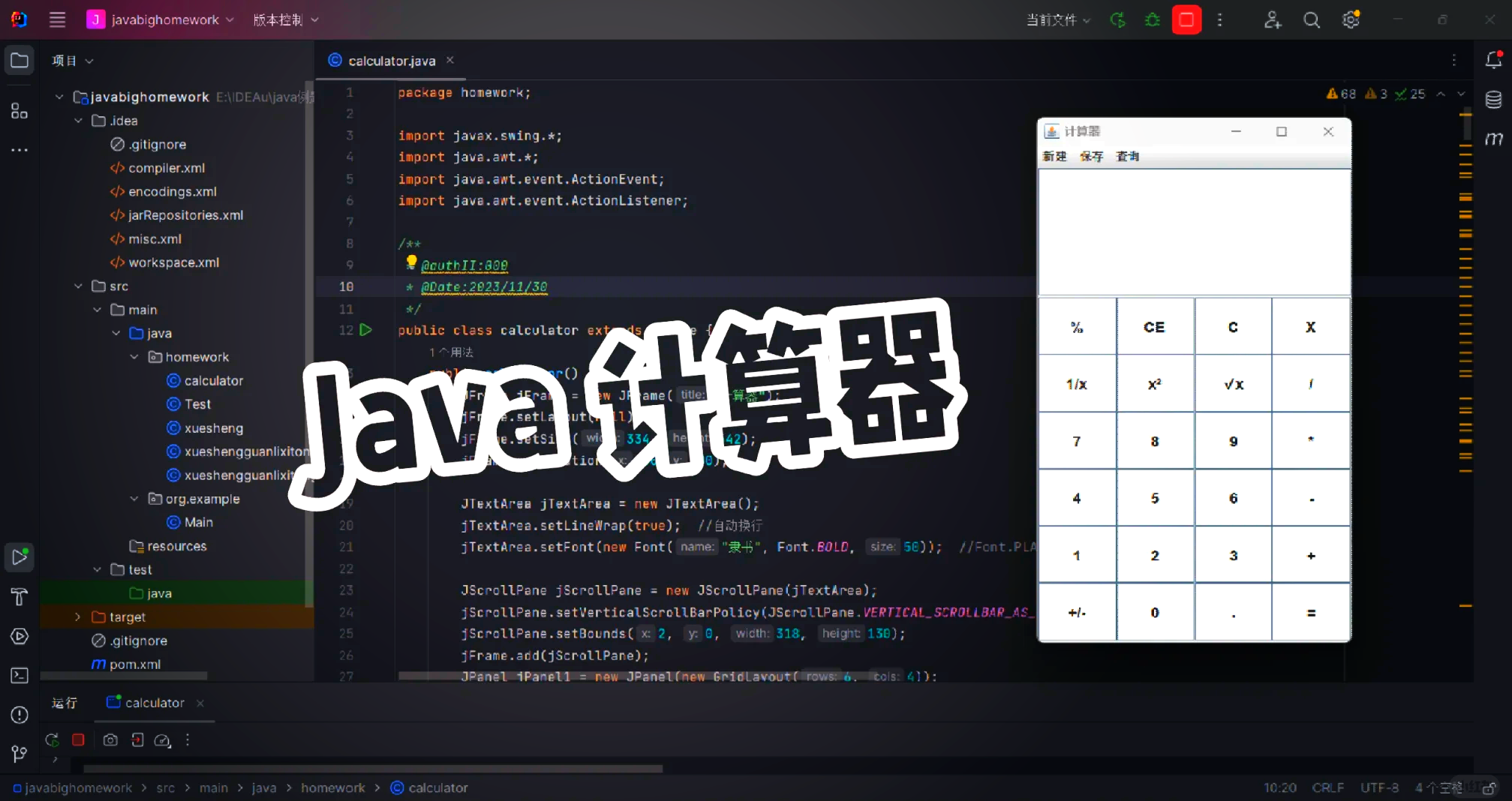Collapse the homework package
Viewport: 1512px width, 801px height.
134,357
